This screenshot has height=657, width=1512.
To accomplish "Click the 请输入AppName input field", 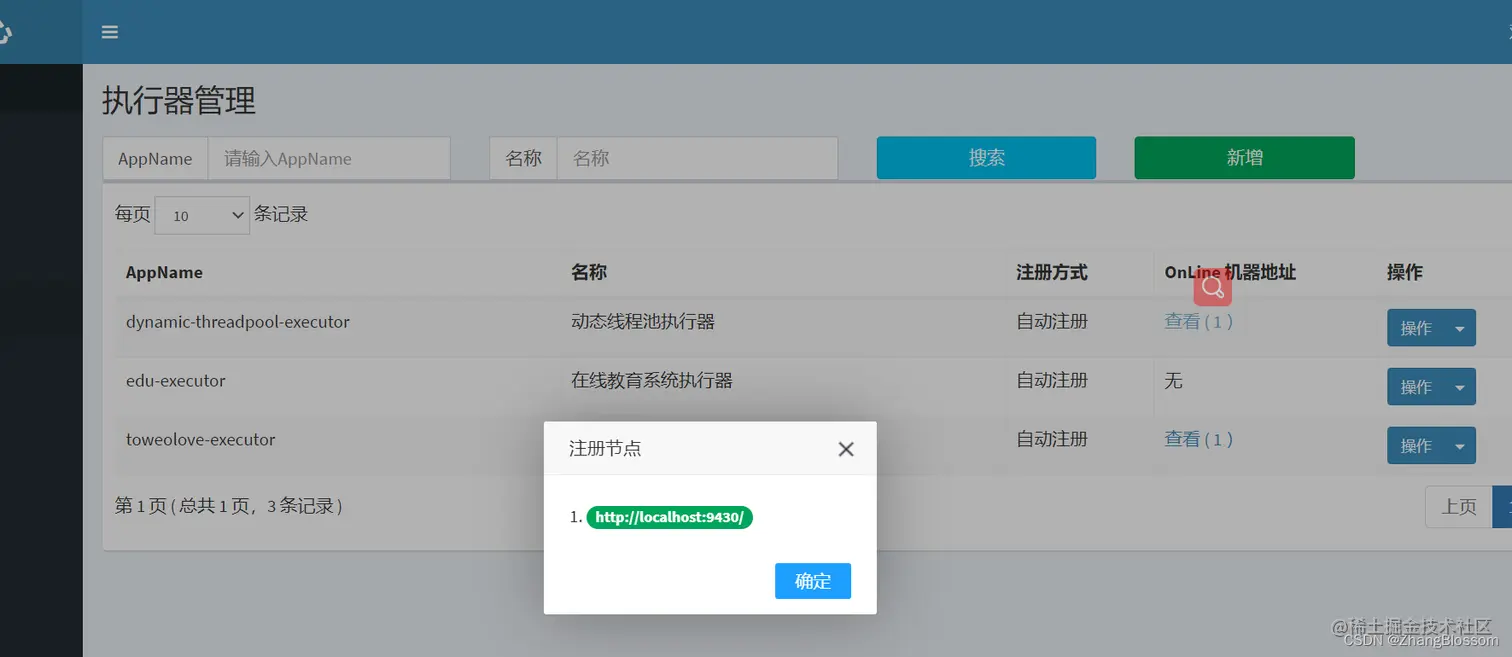I will [x=330, y=158].
